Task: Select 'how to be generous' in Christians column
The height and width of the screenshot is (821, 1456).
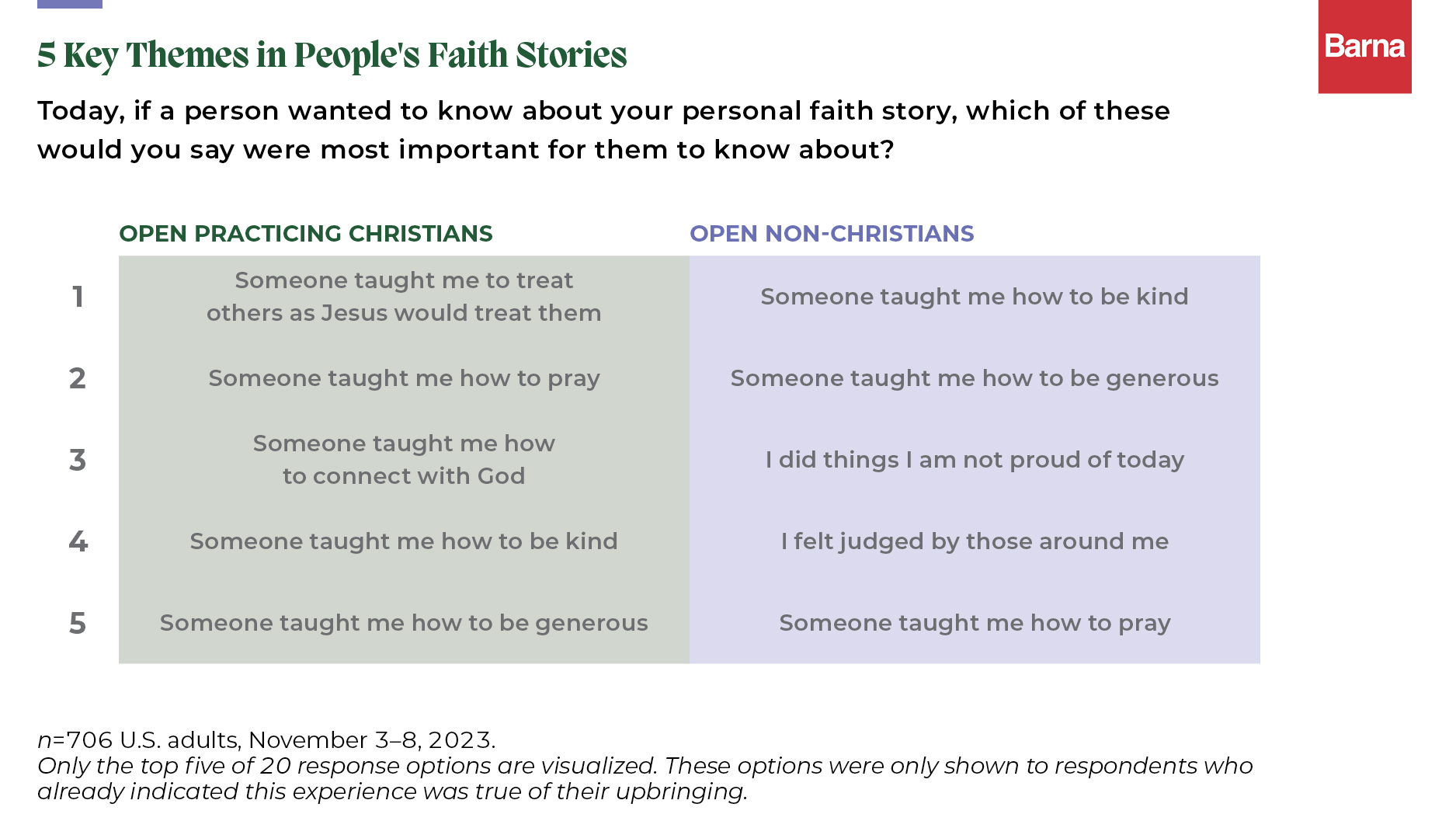Action: point(404,623)
